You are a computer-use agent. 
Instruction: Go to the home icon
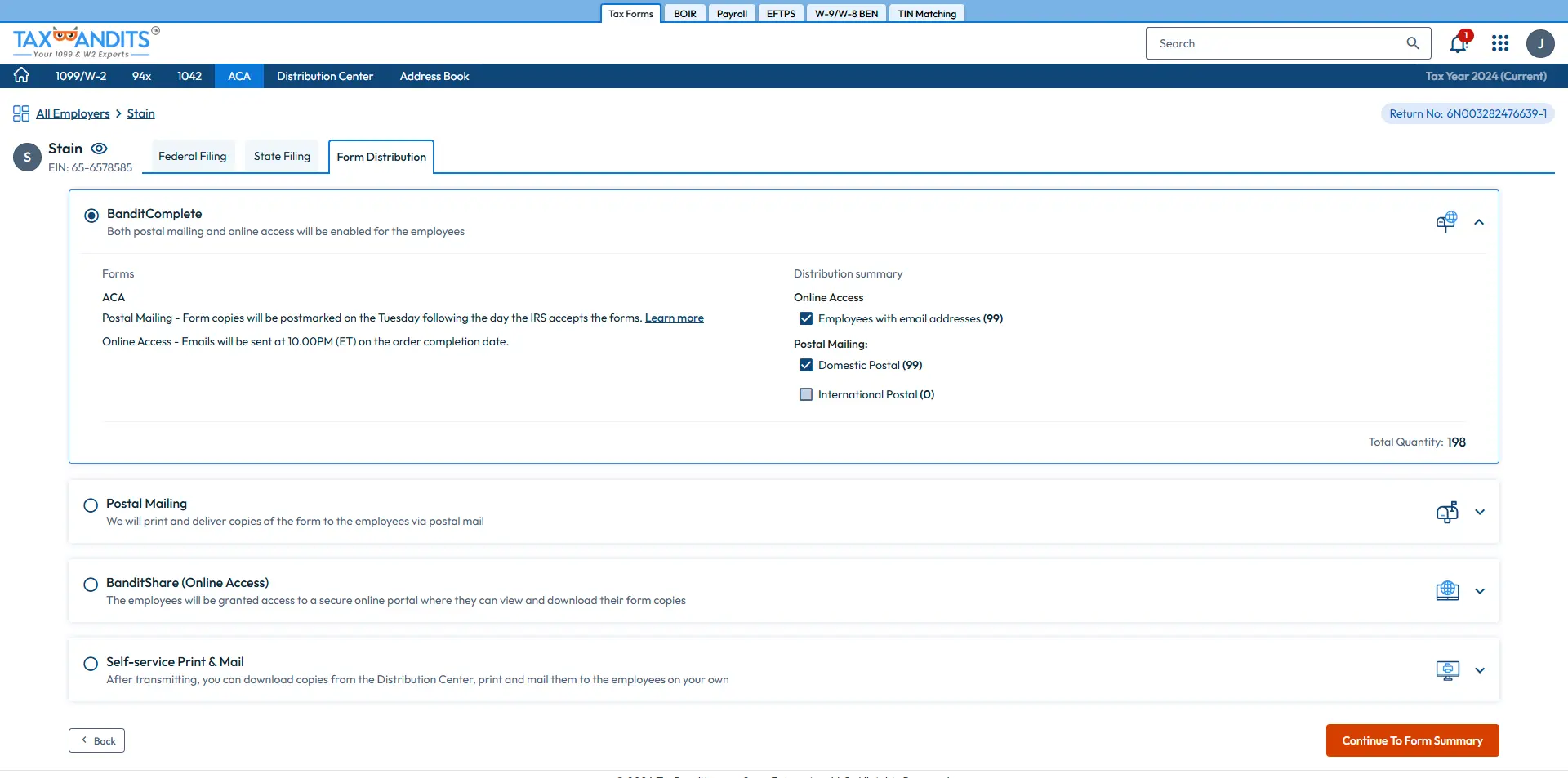pos(21,75)
